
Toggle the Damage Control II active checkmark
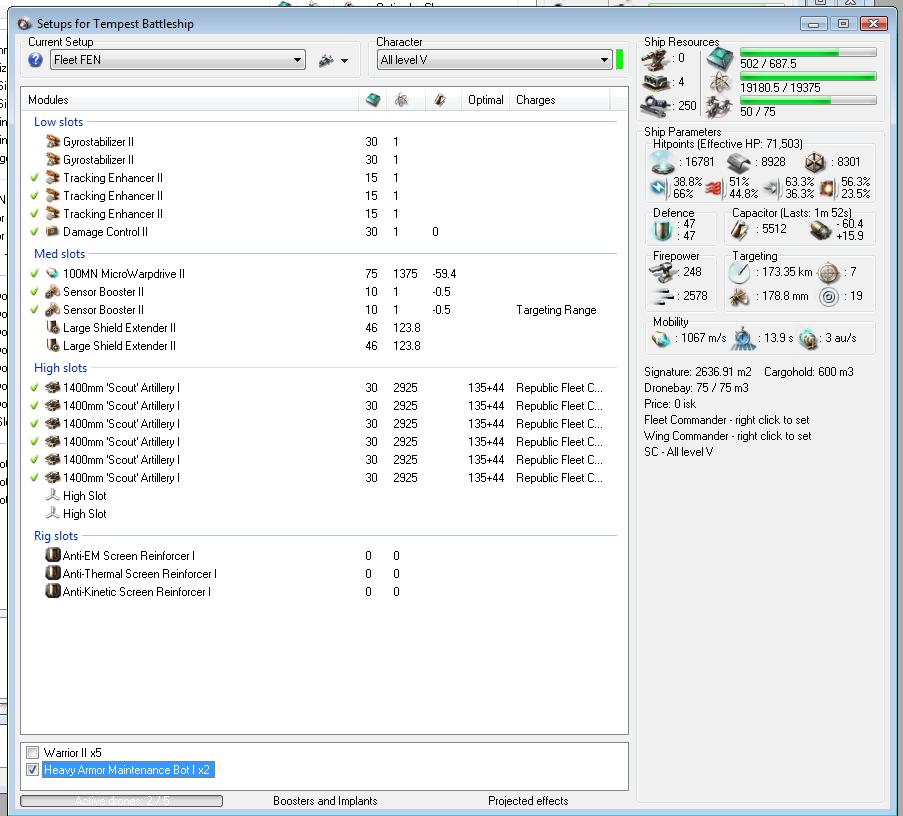point(35,231)
